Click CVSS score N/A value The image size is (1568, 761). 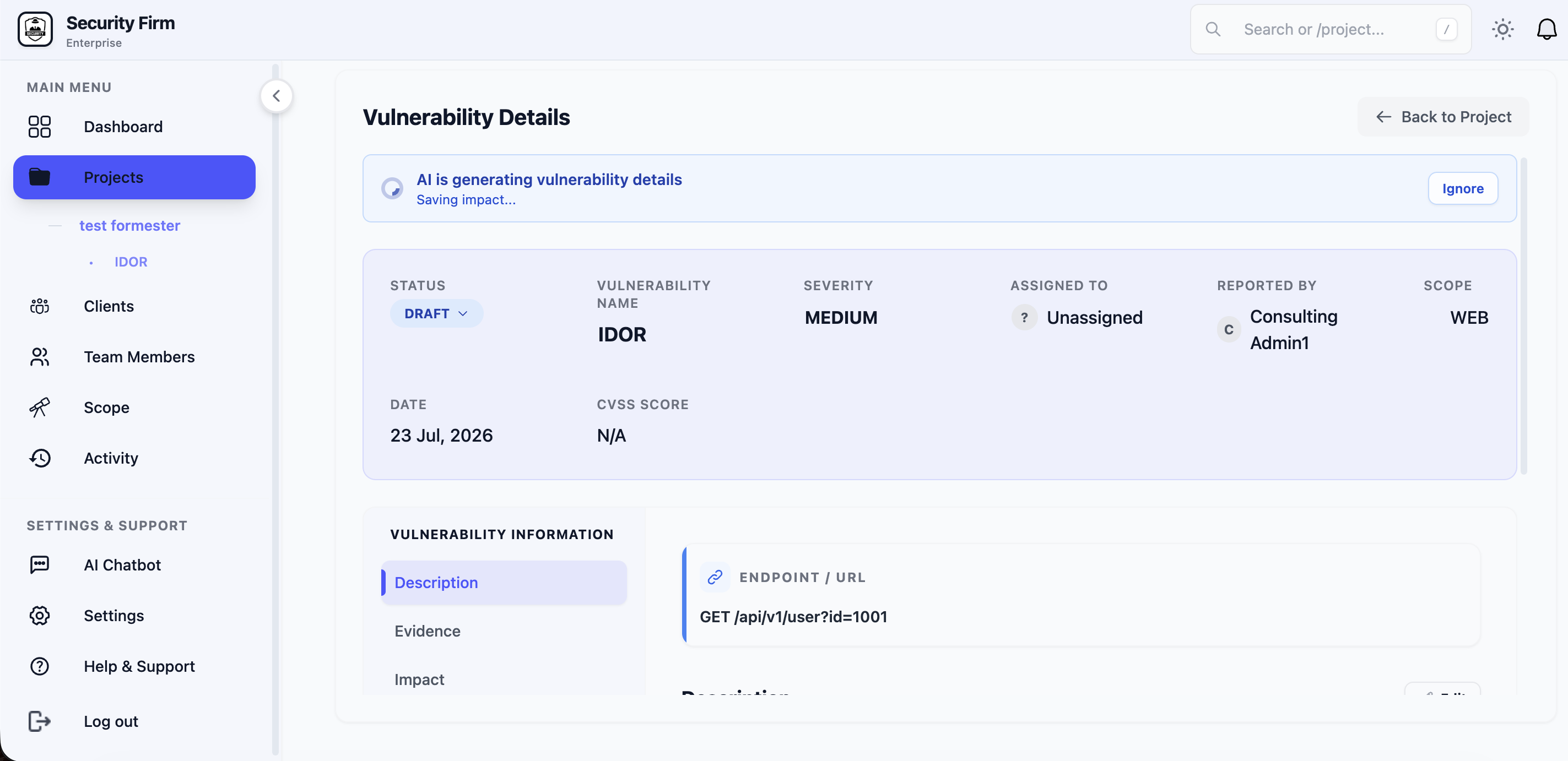611,435
